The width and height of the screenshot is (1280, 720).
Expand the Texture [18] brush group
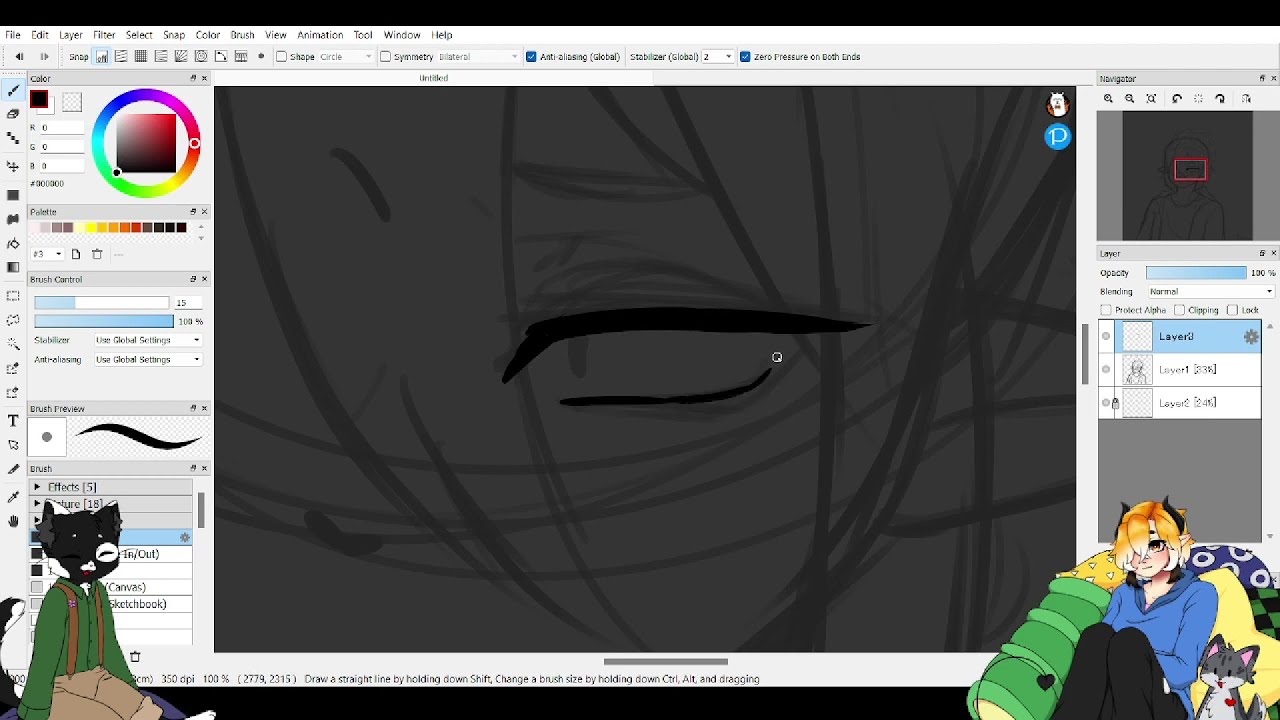[x=37, y=504]
